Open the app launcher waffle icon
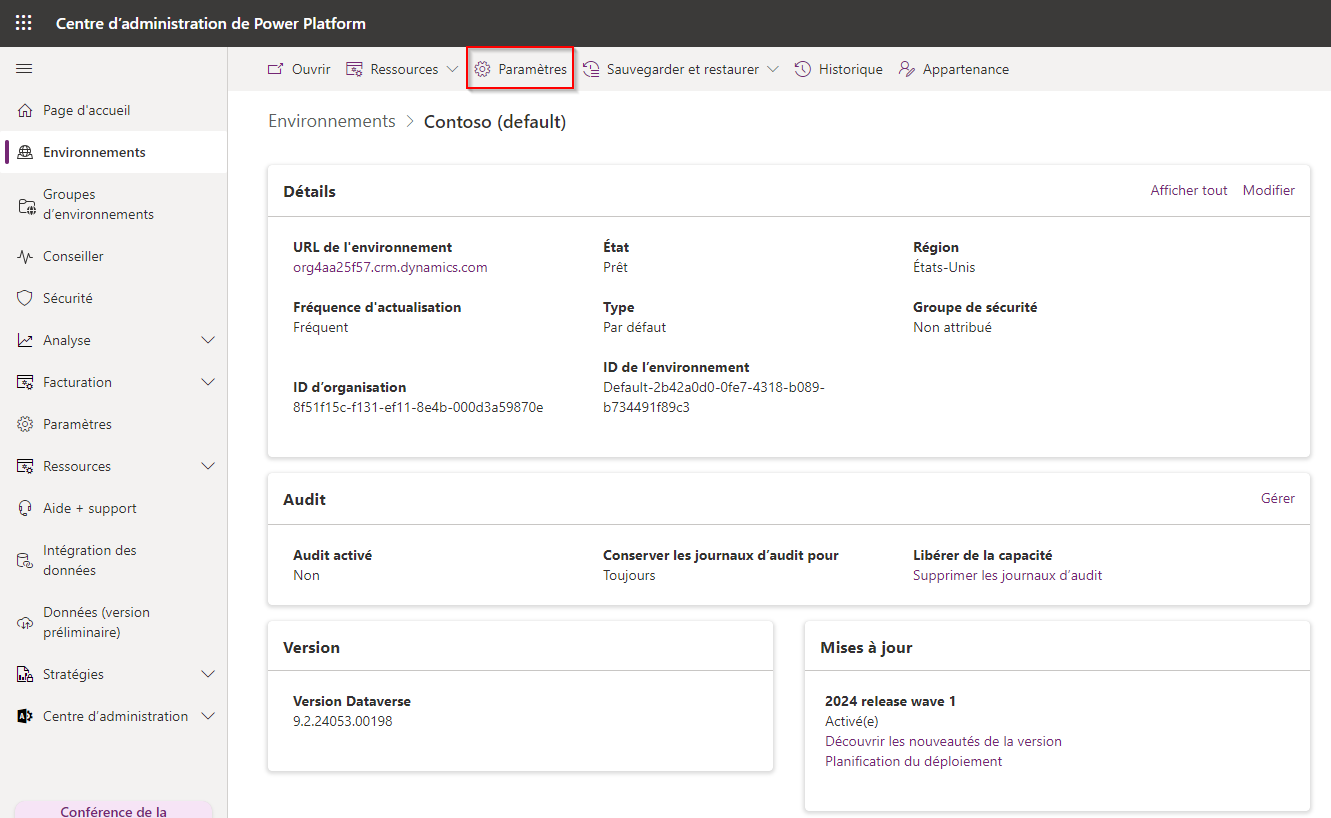1331x818 pixels. pos(23,23)
